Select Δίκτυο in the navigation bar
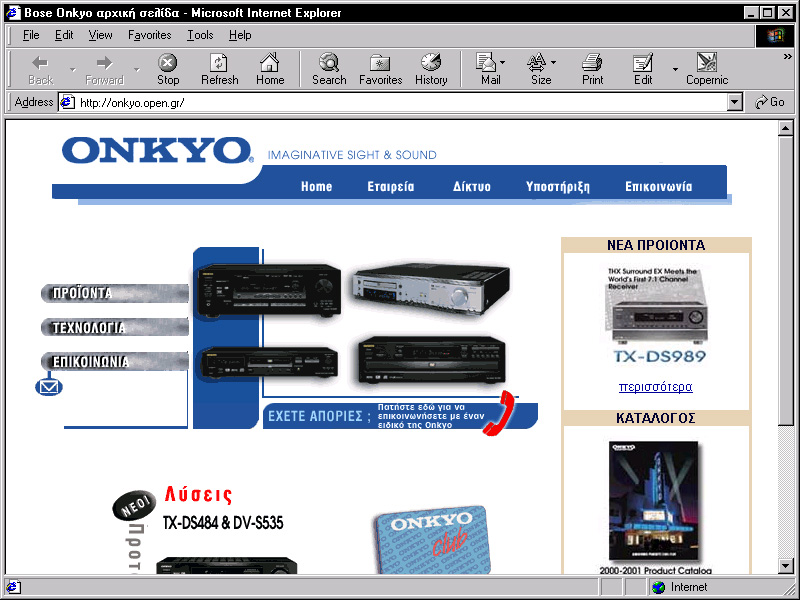This screenshot has height=600, width=800. tap(472, 187)
